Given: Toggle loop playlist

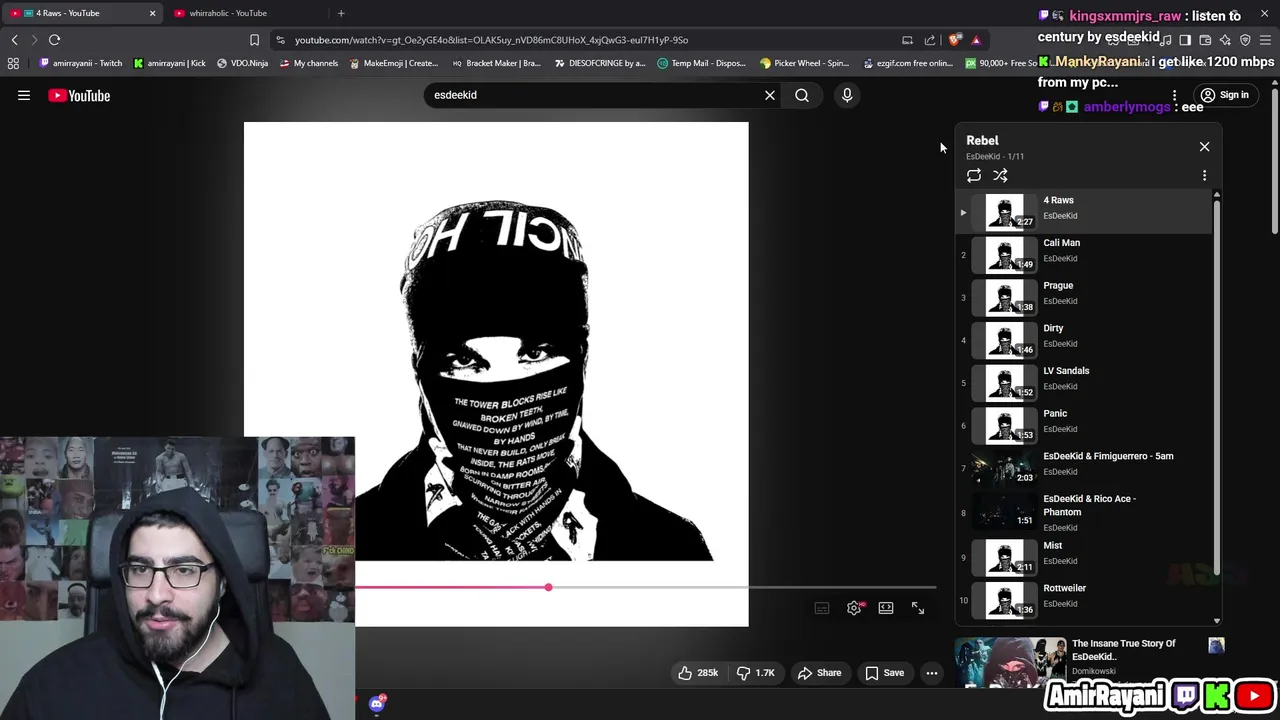Looking at the screenshot, I should [x=974, y=175].
